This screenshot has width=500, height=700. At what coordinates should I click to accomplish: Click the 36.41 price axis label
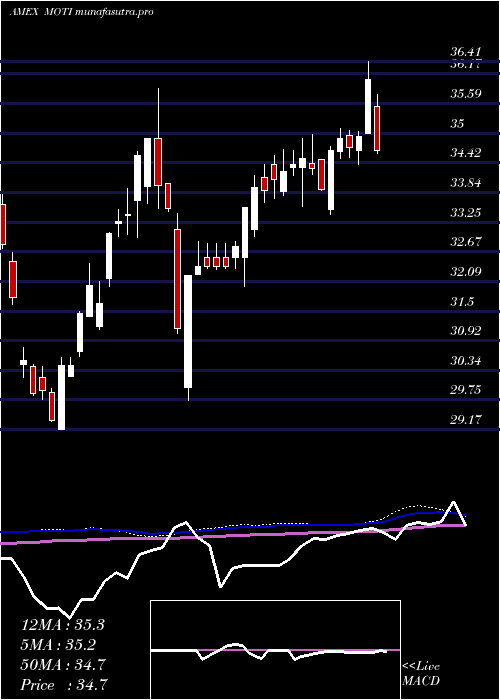(466, 53)
